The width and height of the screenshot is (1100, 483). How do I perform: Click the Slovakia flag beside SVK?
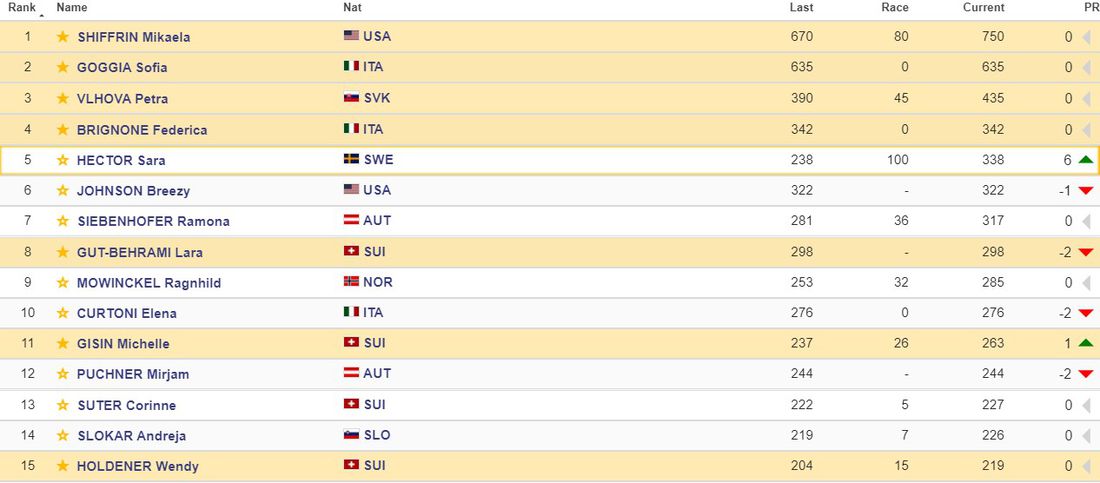coord(351,98)
